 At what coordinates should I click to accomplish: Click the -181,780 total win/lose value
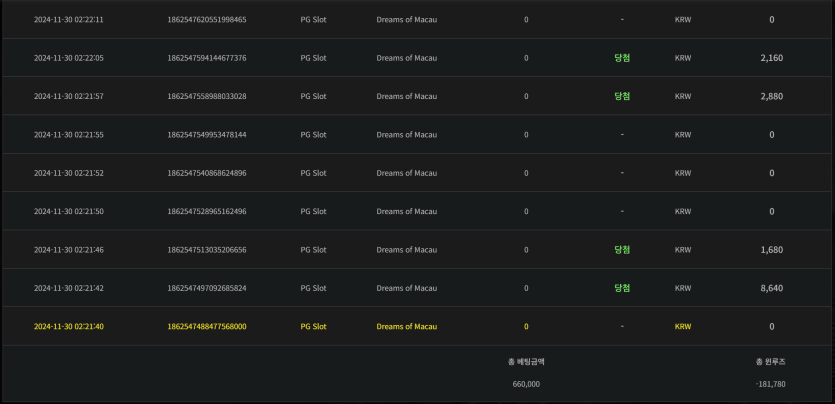pos(771,383)
